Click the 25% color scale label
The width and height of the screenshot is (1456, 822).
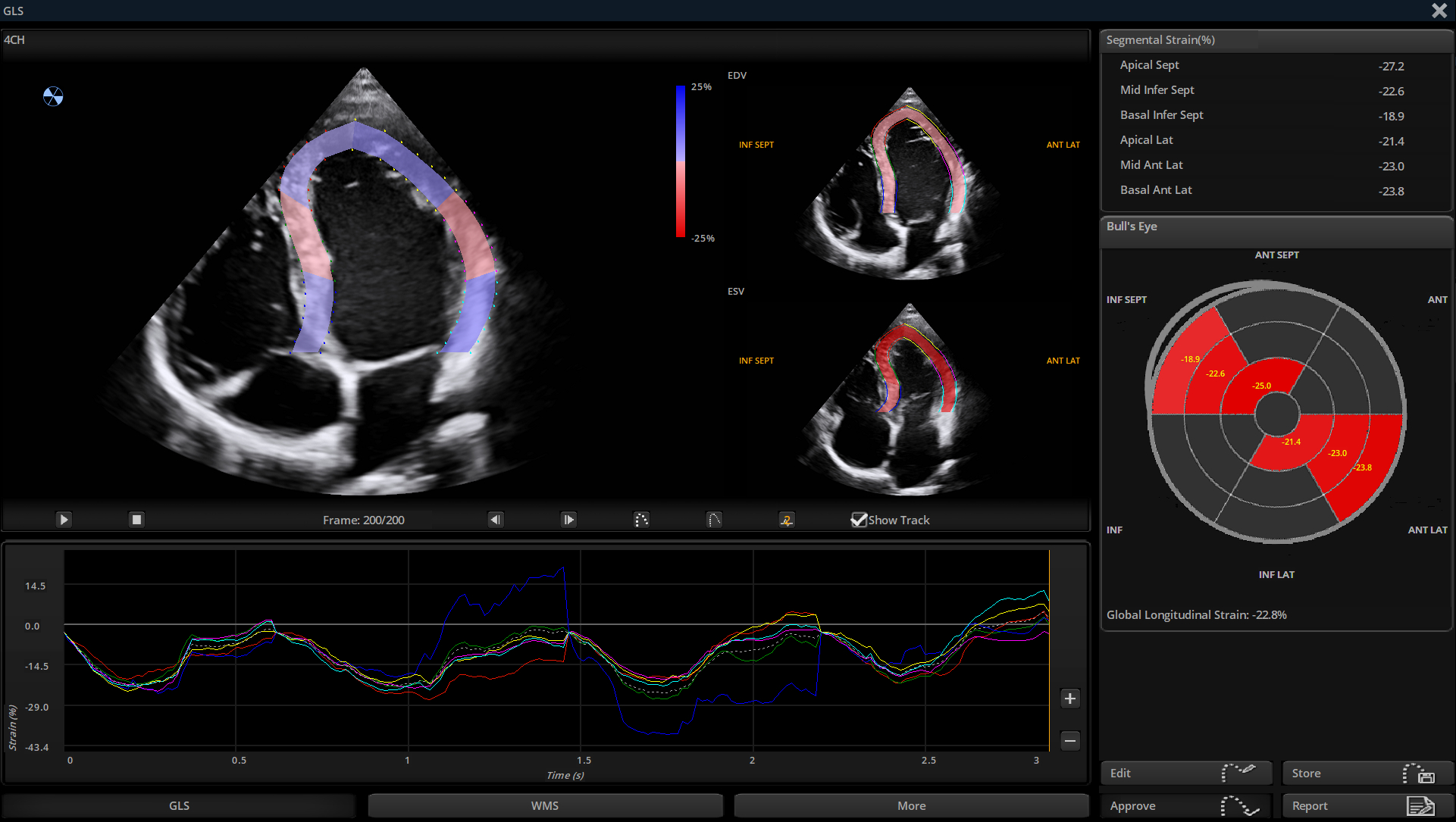click(701, 87)
